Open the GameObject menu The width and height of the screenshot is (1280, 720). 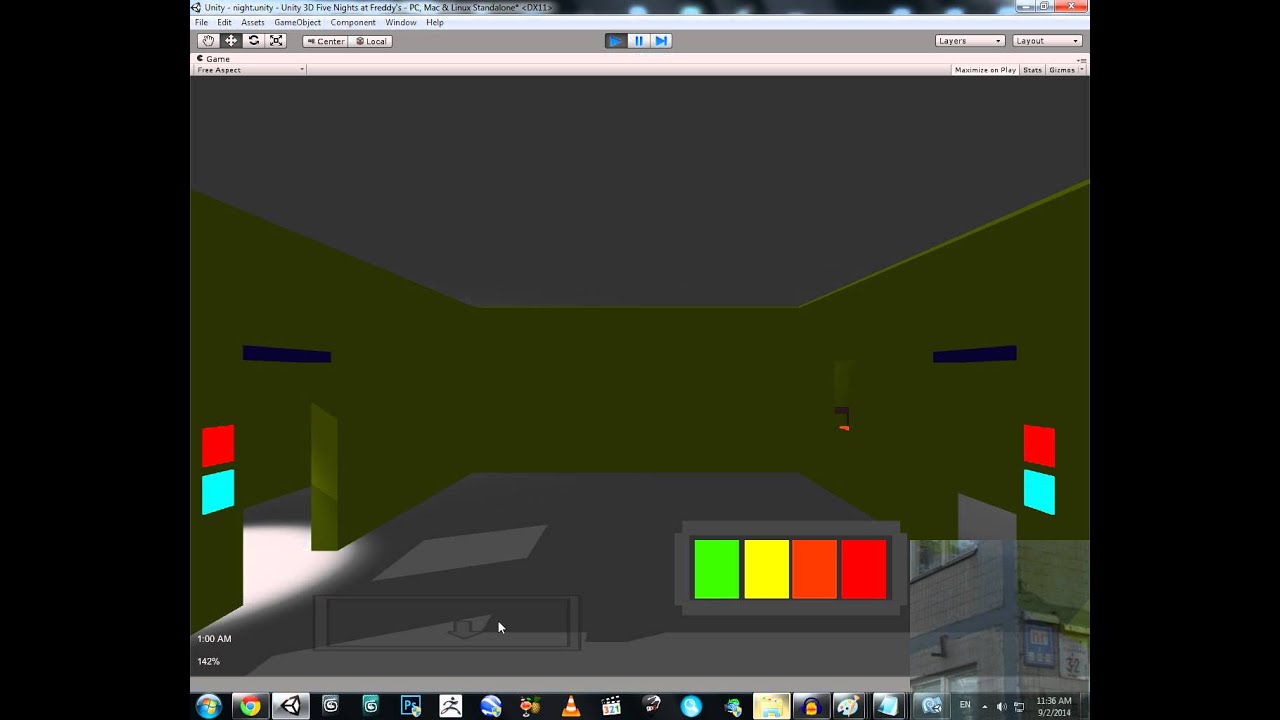click(x=298, y=22)
